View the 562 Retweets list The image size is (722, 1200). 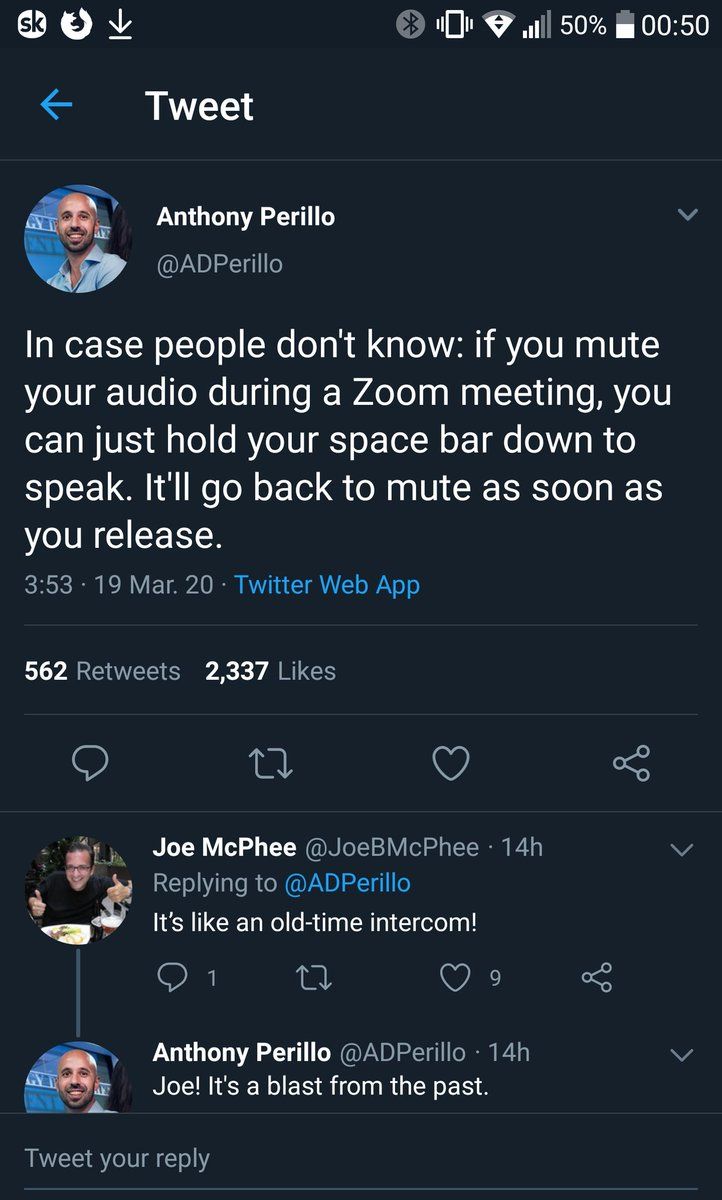[x=102, y=671]
